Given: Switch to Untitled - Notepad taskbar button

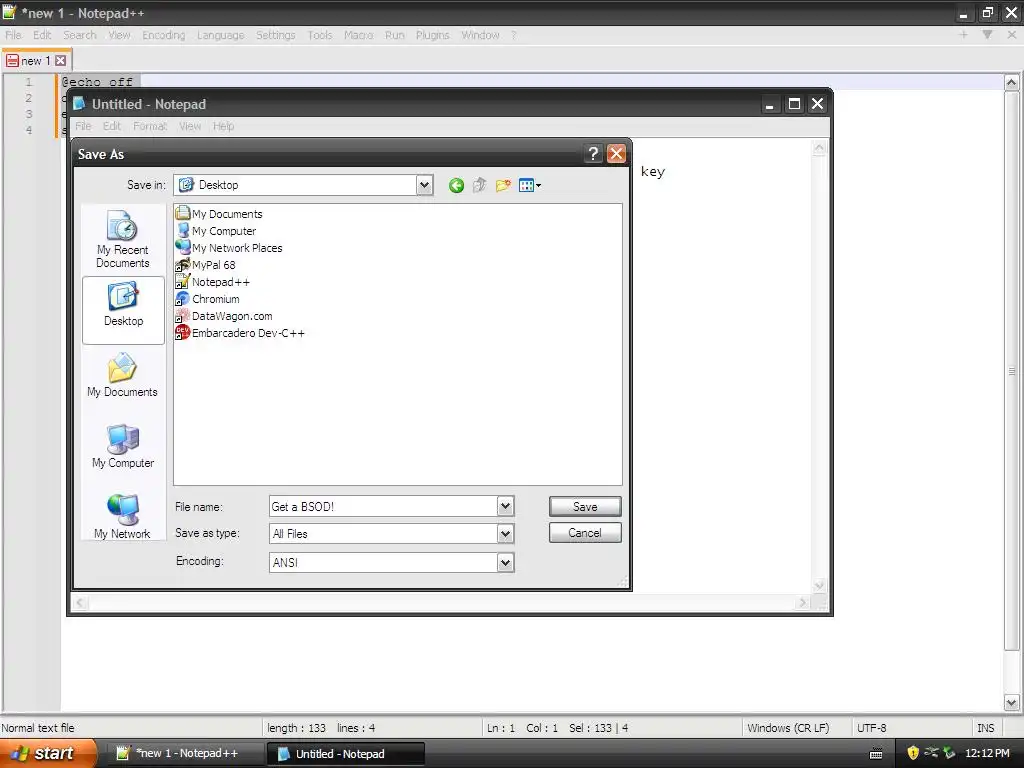Looking at the screenshot, I should point(345,754).
